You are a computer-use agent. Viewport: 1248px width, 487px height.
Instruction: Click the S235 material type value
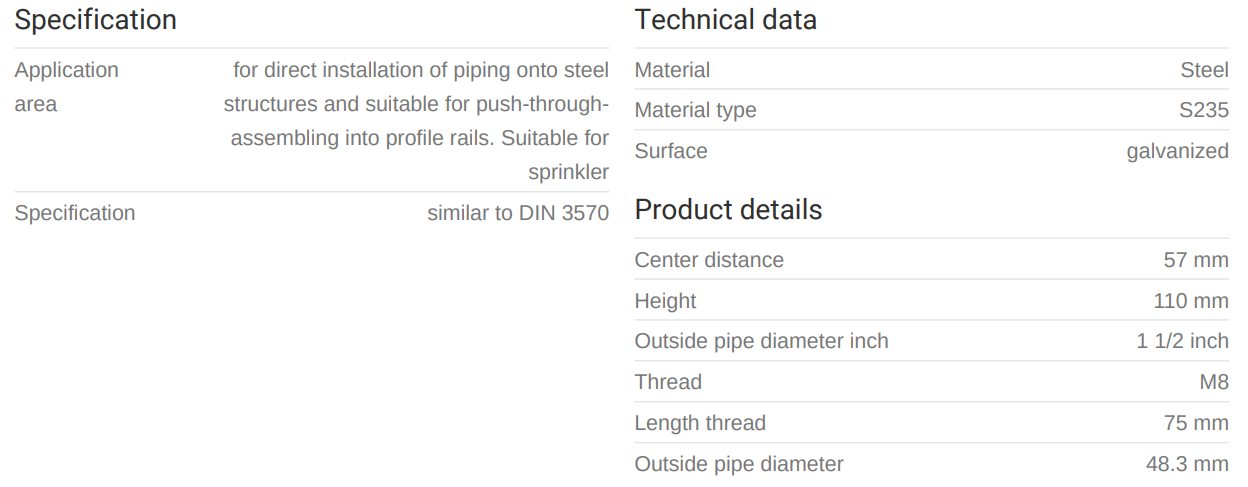[x=1203, y=110]
